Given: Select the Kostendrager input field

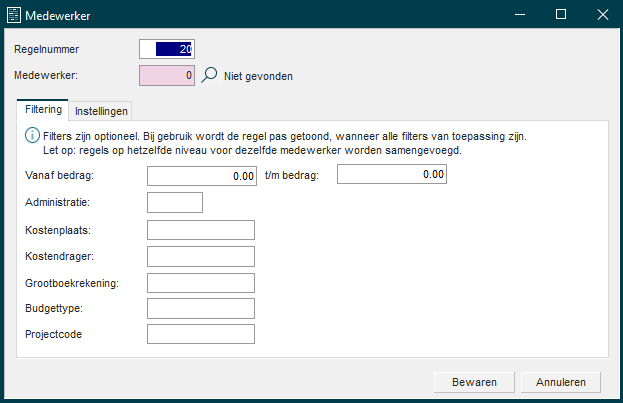Looking at the screenshot, I should tap(201, 256).
